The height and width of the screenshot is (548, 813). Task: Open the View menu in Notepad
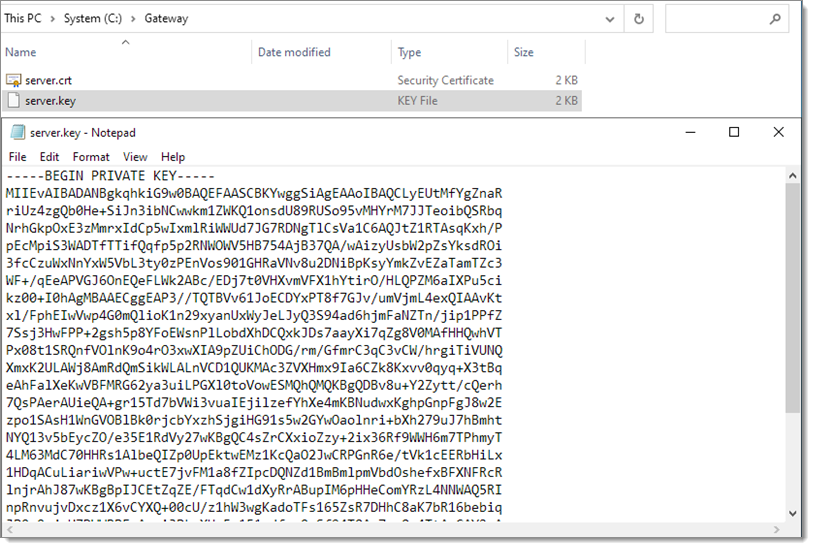(x=135, y=157)
